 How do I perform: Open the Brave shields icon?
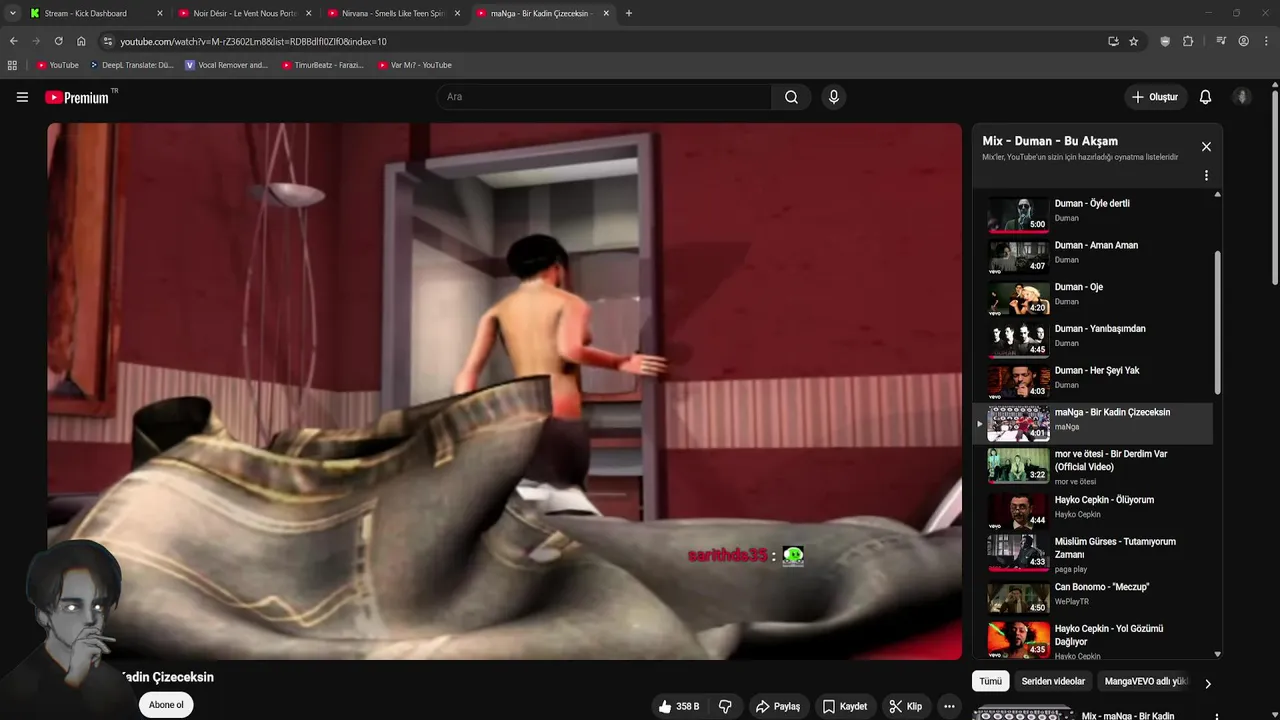[x=1165, y=41]
